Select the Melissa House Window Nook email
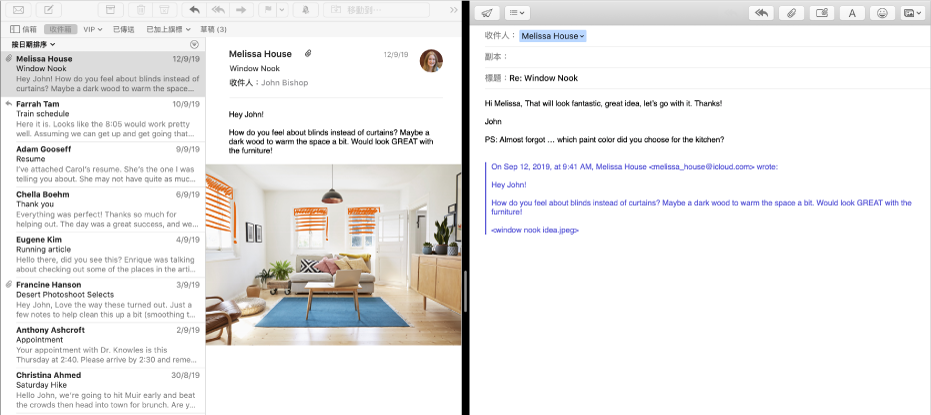931x415 pixels. tap(103, 74)
